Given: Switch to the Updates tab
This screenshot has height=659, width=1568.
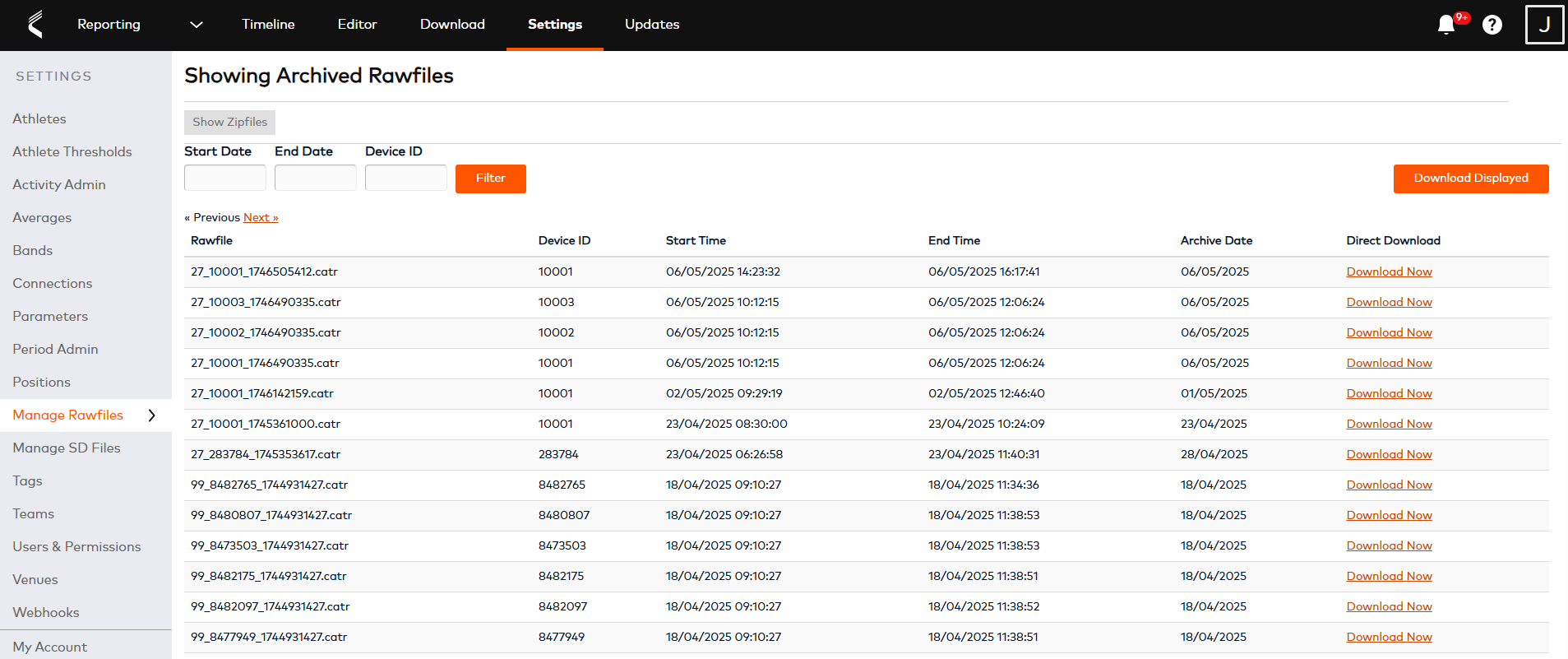Looking at the screenshot, I should click(x=652, y=25).
